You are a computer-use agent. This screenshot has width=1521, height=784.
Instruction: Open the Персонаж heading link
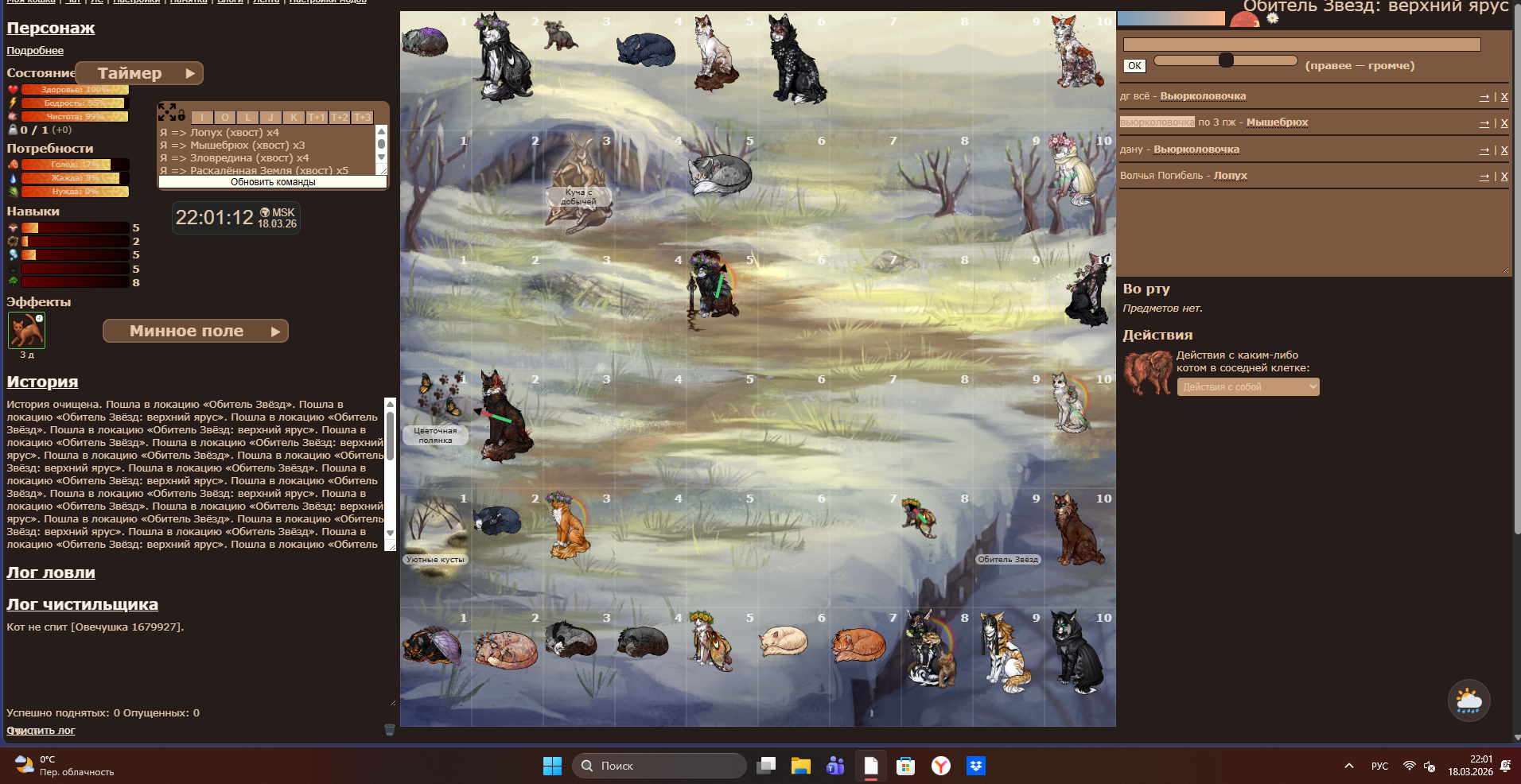pyautogui.click(x=51, y=28)
